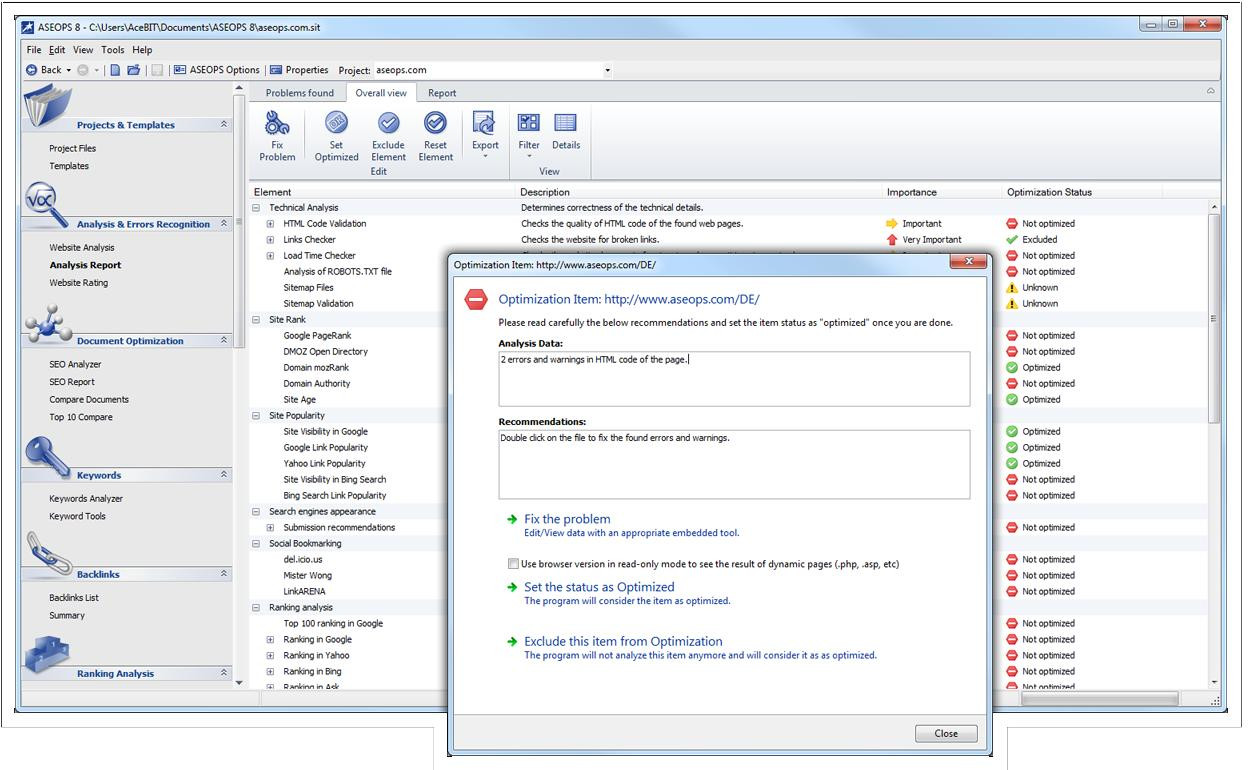This screenshot has width=1250, height=770.
Task: Switch to the Problems found tab
Action: tap(299, 93)
